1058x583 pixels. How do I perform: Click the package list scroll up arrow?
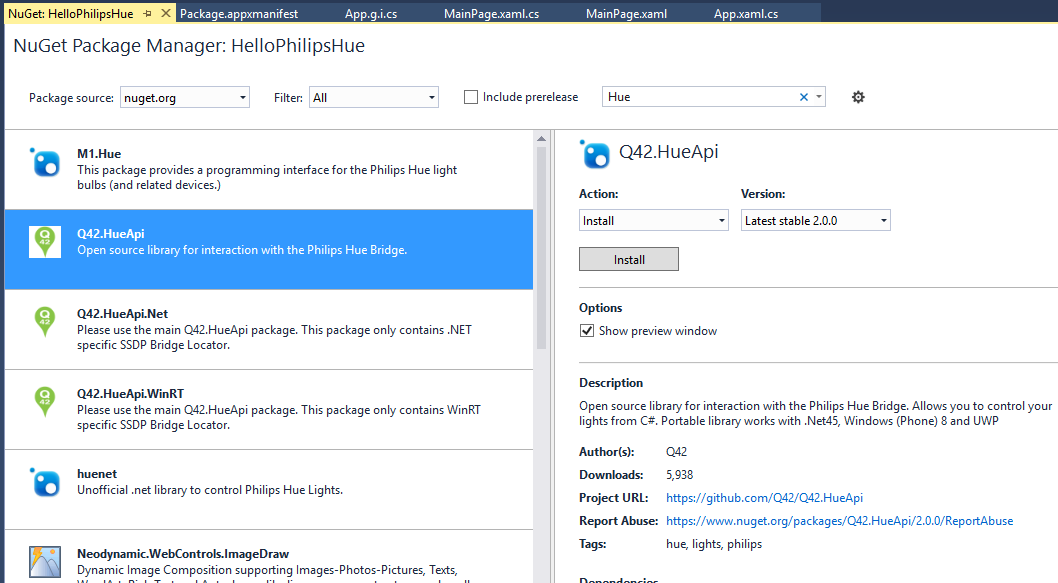(x=541, y=138)
